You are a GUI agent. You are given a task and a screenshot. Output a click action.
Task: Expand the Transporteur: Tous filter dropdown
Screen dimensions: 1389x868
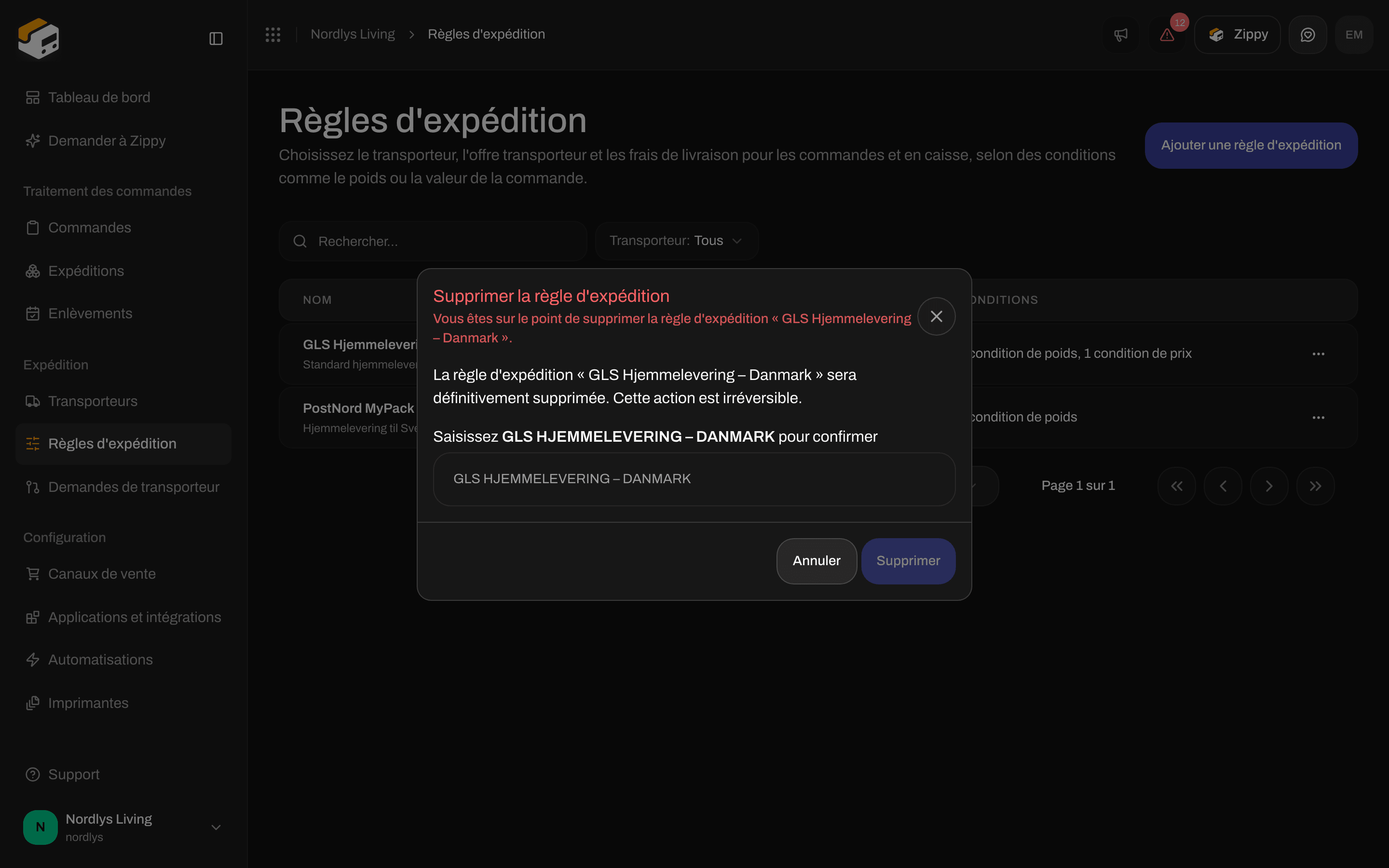click(x=677, y=241)
